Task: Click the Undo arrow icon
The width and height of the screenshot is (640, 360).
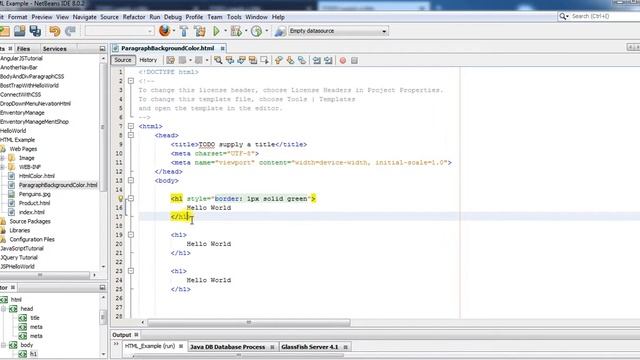Action: pos(54,31)
